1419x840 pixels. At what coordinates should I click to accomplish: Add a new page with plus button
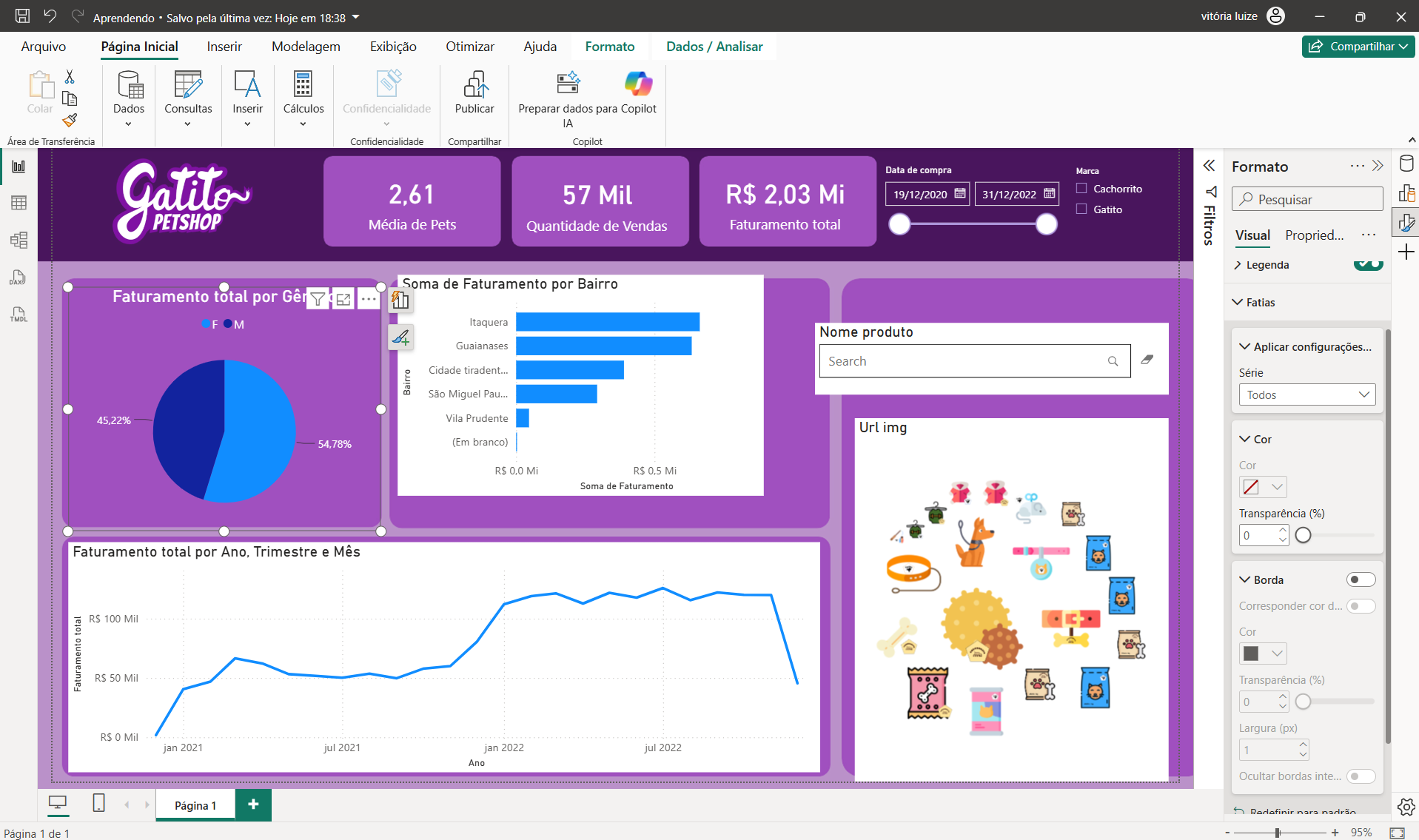[x=253, y=804]
